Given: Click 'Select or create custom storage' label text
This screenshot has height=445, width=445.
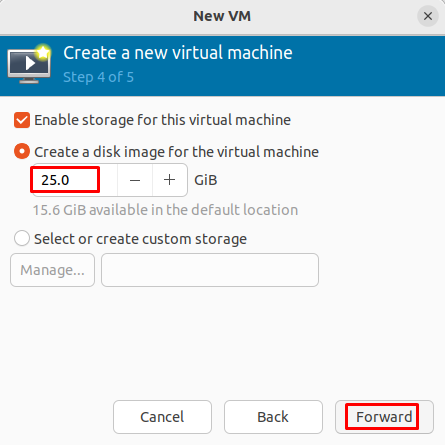Looking at the screenshot, I should pyautogui.click(x=140, y=239).
